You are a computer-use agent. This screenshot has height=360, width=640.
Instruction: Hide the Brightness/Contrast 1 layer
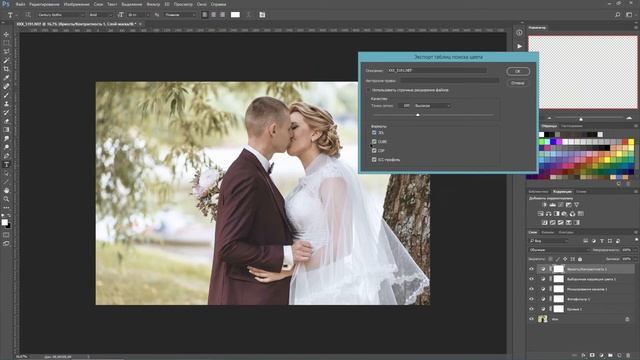click(x=531, y=269)
